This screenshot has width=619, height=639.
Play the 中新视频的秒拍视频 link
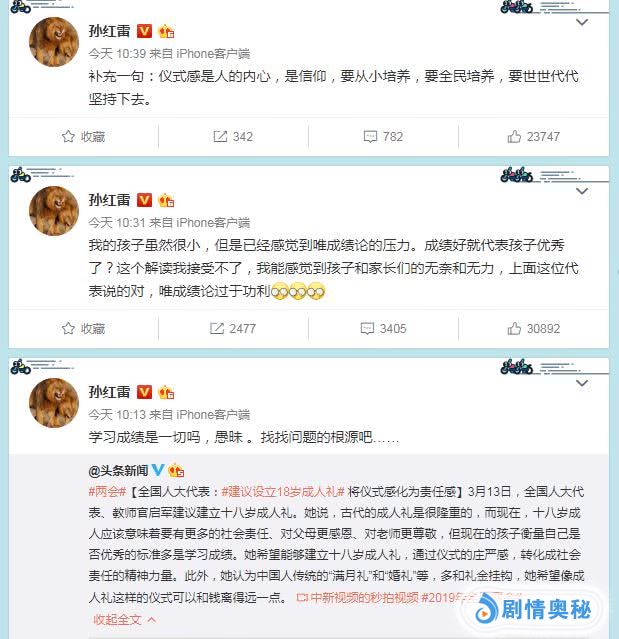357,597
